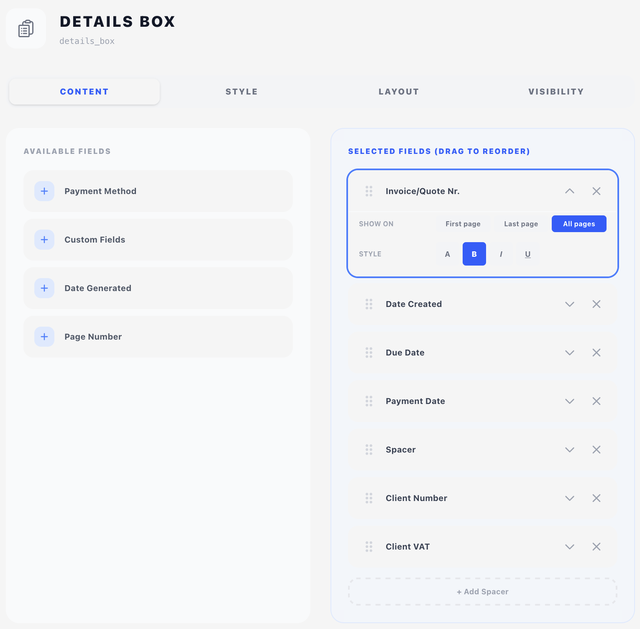Open the Visibility tab
Image resolution: width=640 pixels, height=629 pixels.
(x=556, y=91)
